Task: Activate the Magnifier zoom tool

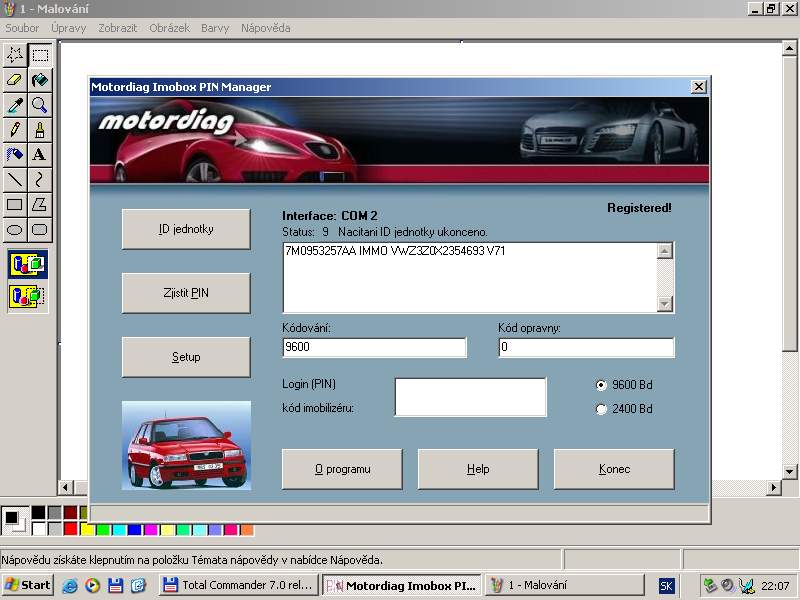Action: point(40,105)
